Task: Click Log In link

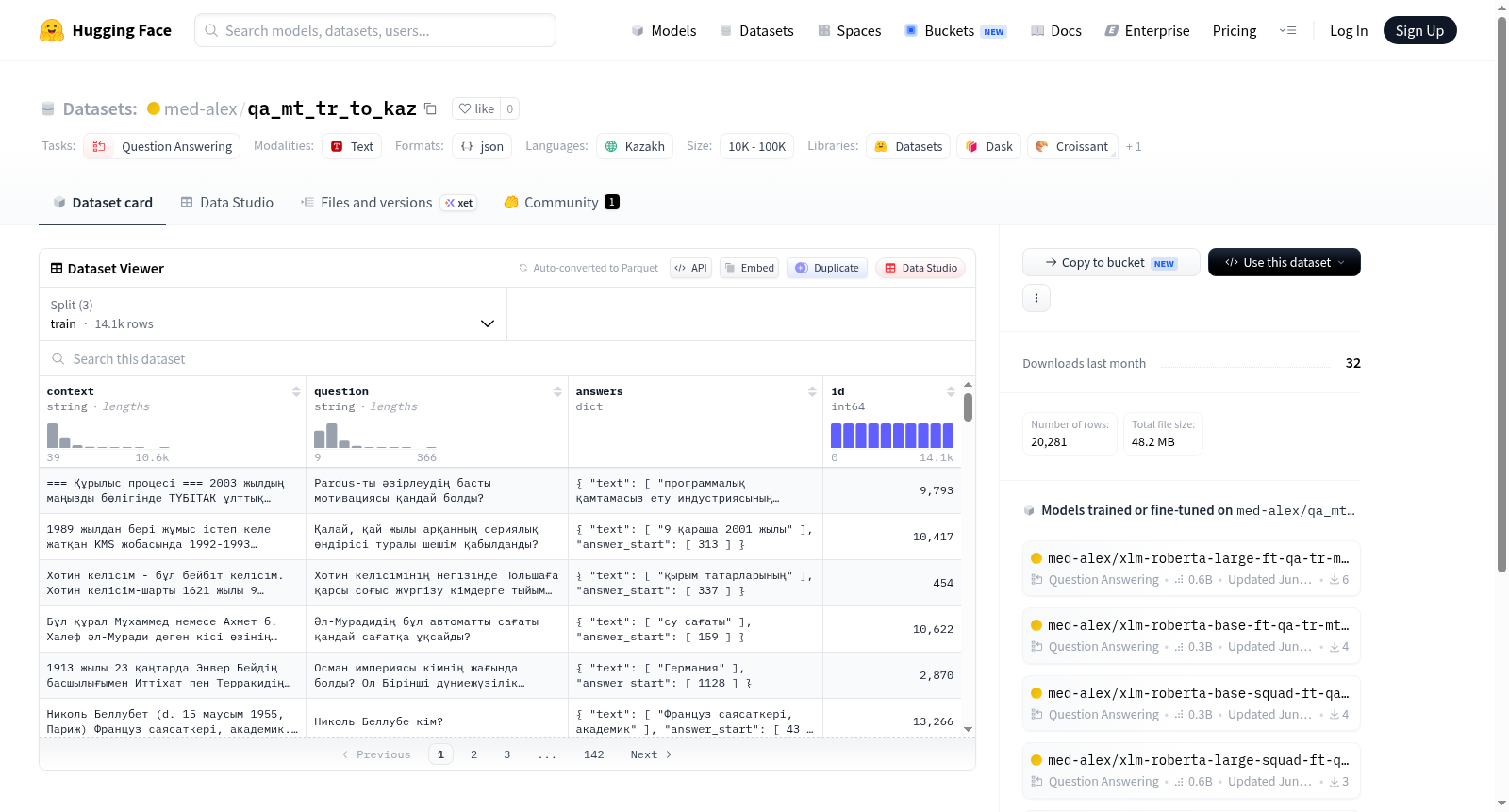Action: 1349,30
